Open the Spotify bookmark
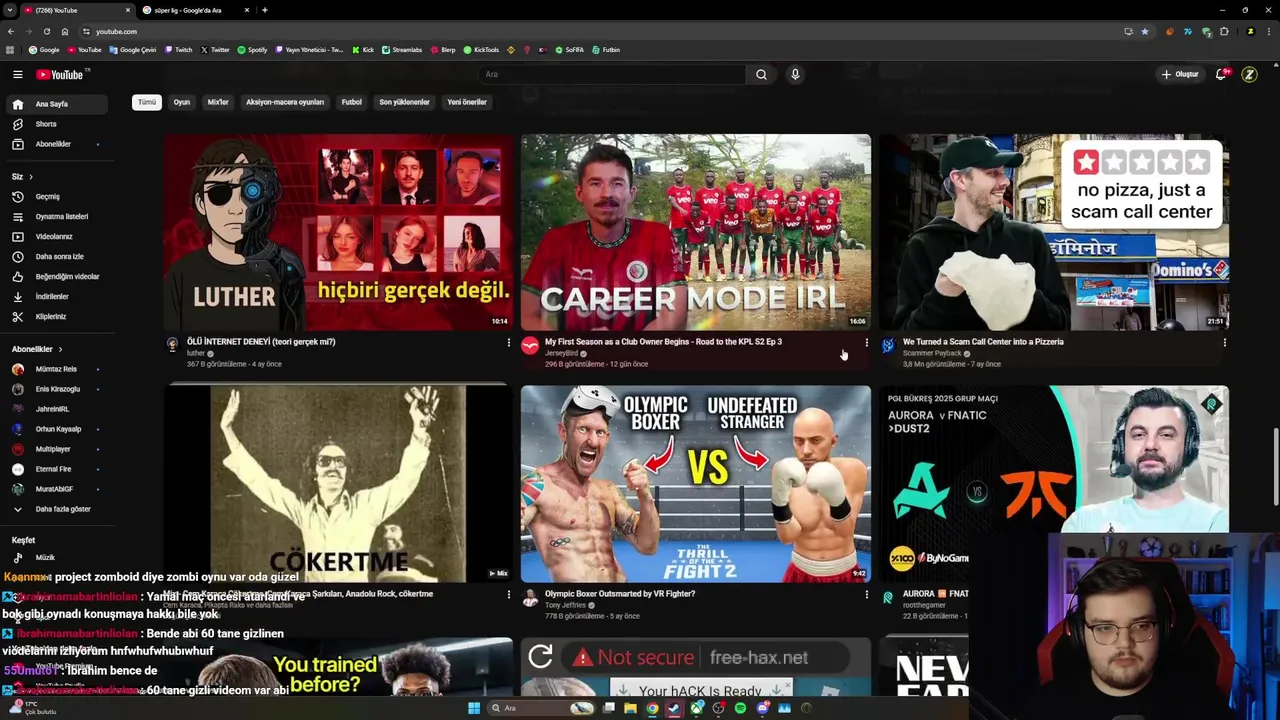Viewport: 1280px width, 720px height. click(x=253, y=49)
